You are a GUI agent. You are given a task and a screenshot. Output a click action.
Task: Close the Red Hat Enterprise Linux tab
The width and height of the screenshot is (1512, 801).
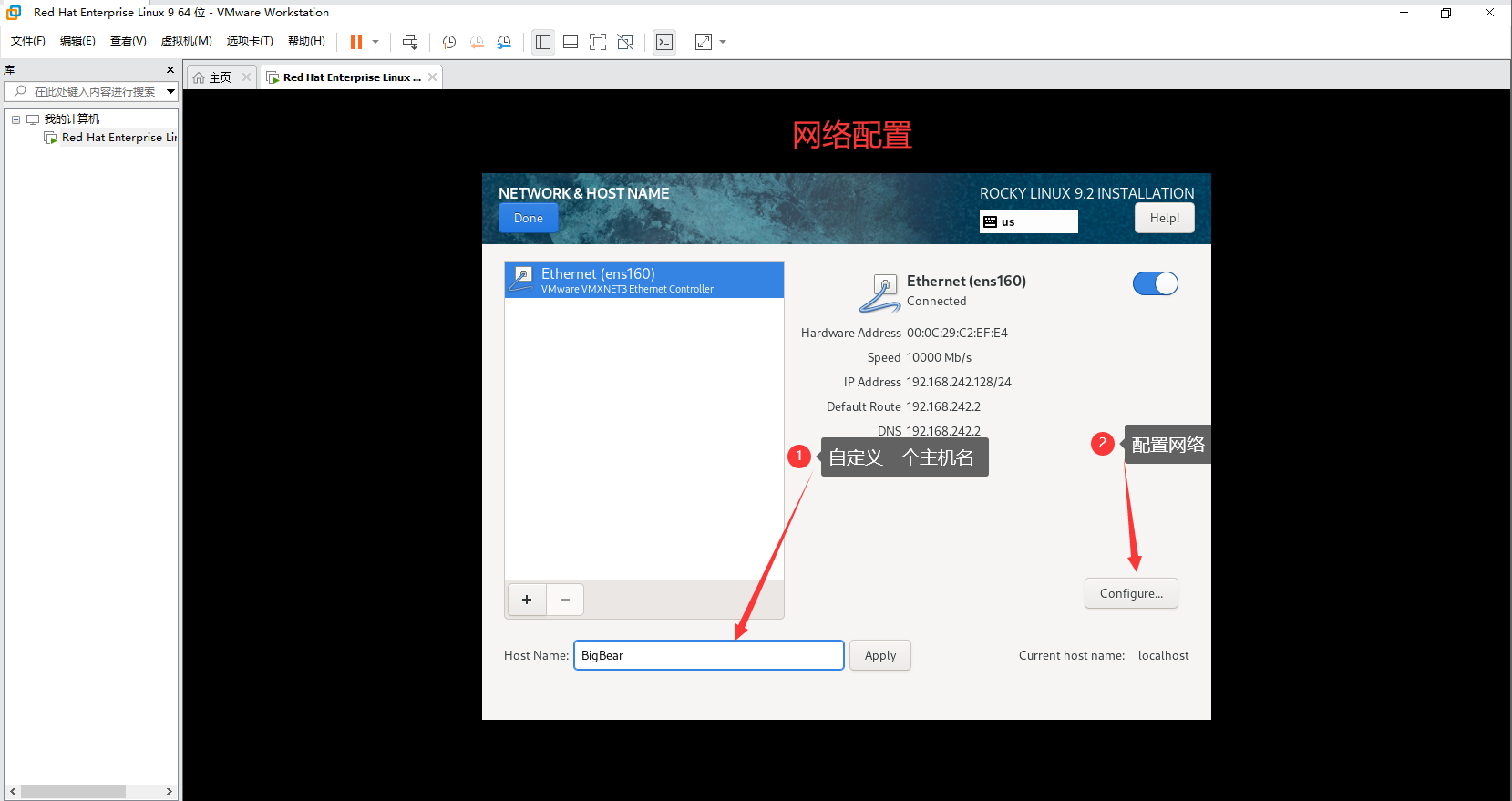pyautogui.click(x=432, y=77)
